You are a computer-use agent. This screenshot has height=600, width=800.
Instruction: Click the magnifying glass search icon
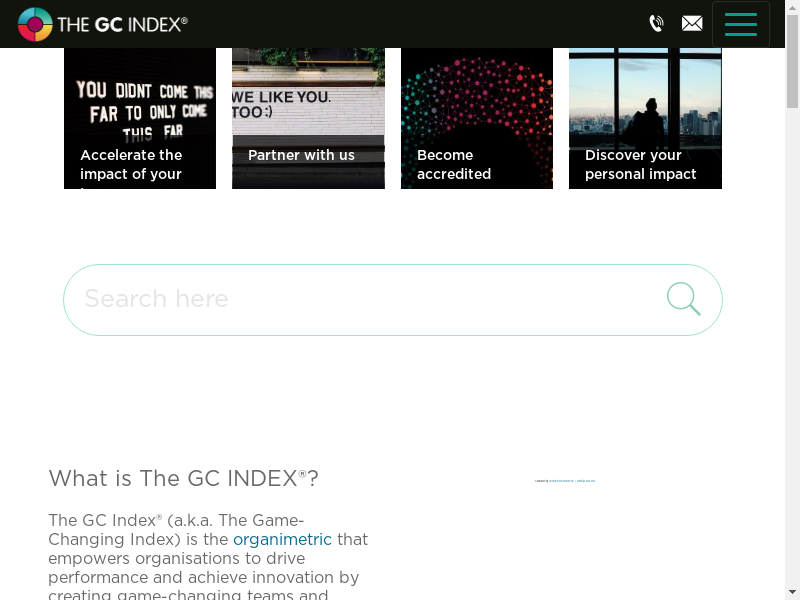(x=684, y=299)
